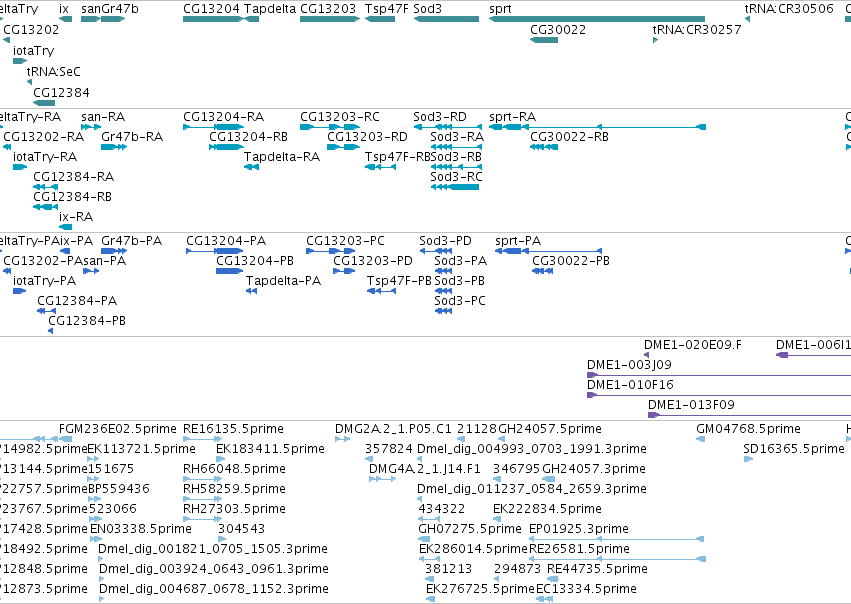Click the CG12384-PB protein label
The width and height of the screenshot is (851, 604).
87,321
